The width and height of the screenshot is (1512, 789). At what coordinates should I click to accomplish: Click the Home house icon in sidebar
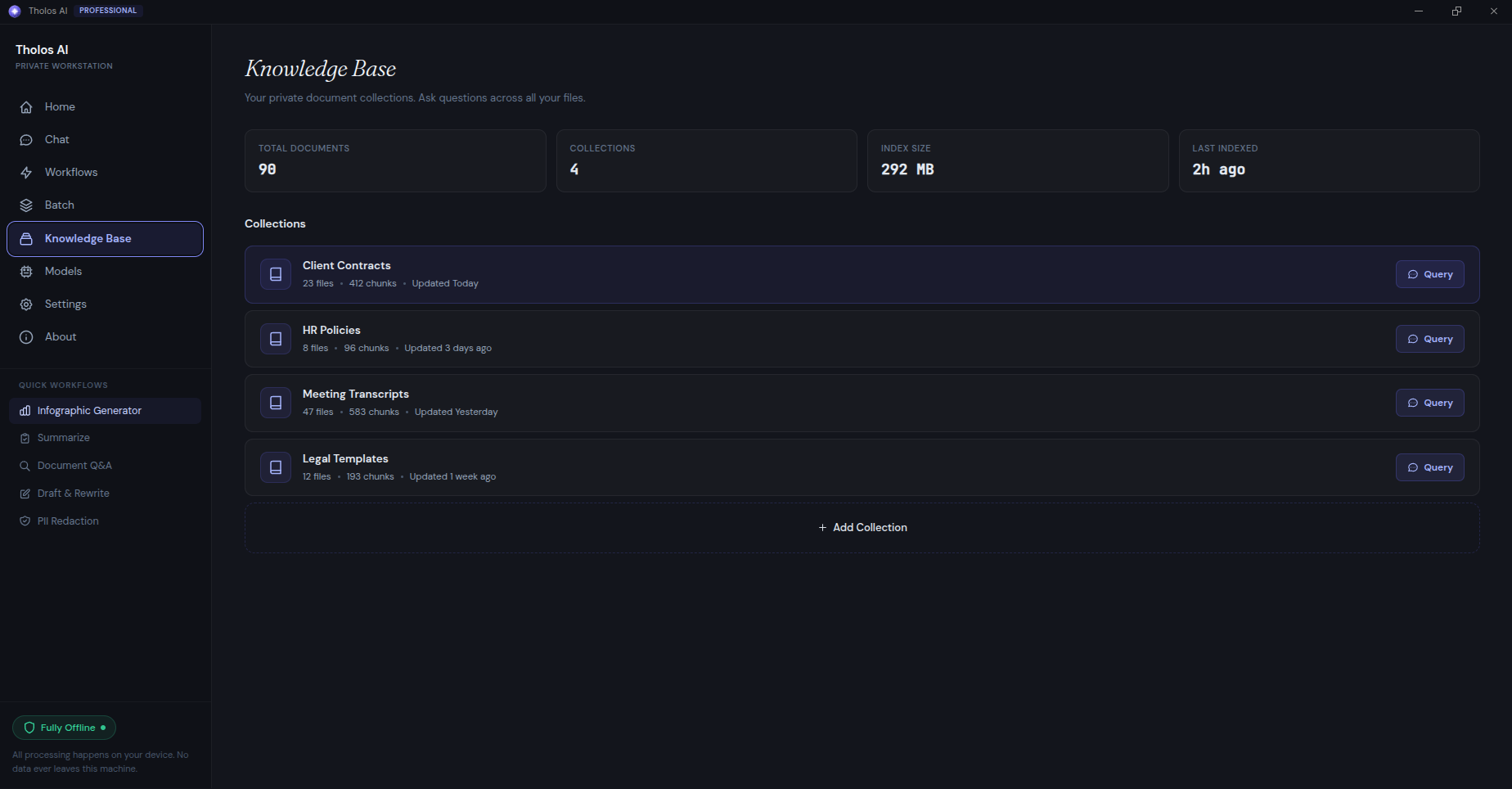[x=26, y=107]
